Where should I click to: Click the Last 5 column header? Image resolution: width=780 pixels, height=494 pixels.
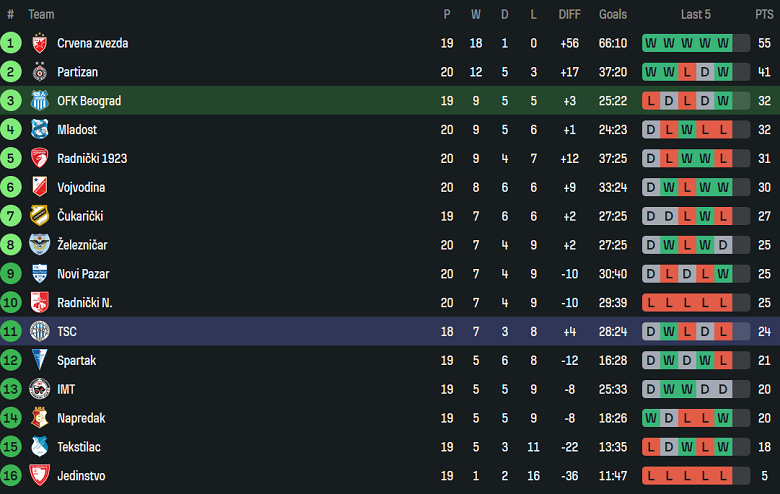(696, 14)
